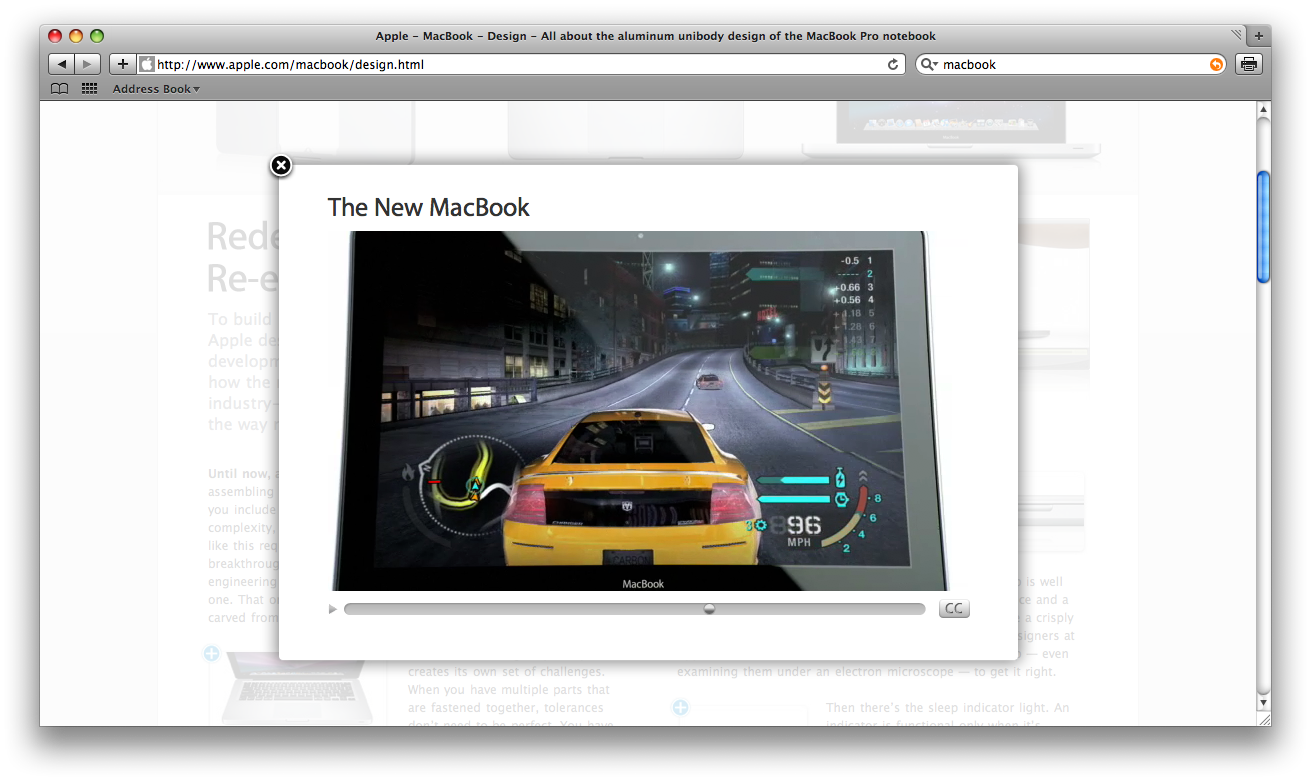Image resolution: width=1311 pixels, height=781 pixels.
Task: Open a new tab with plus button
Action: tap(1259, 36)
